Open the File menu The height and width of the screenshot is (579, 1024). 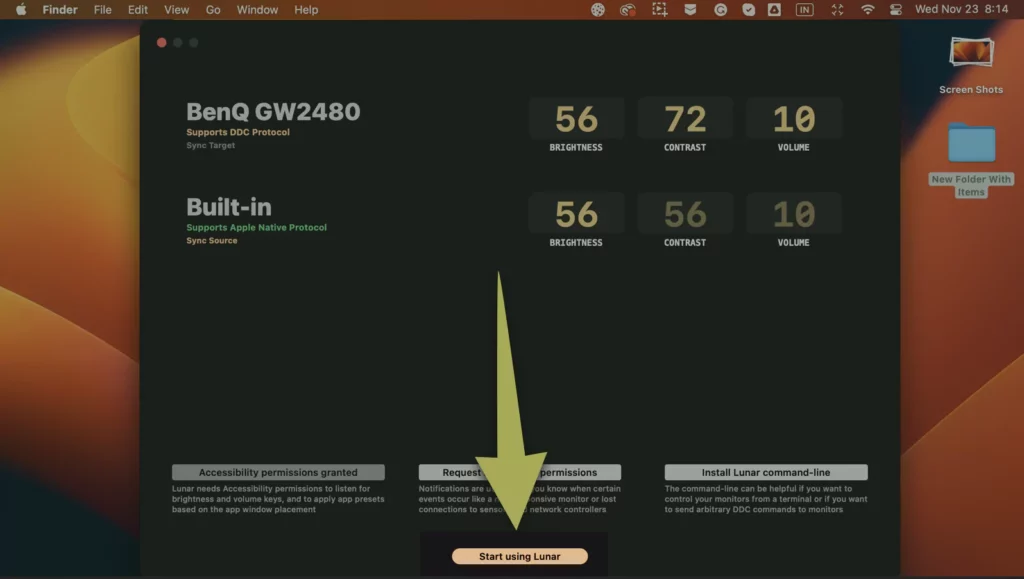pyautogui.click(x=103, y=10)
